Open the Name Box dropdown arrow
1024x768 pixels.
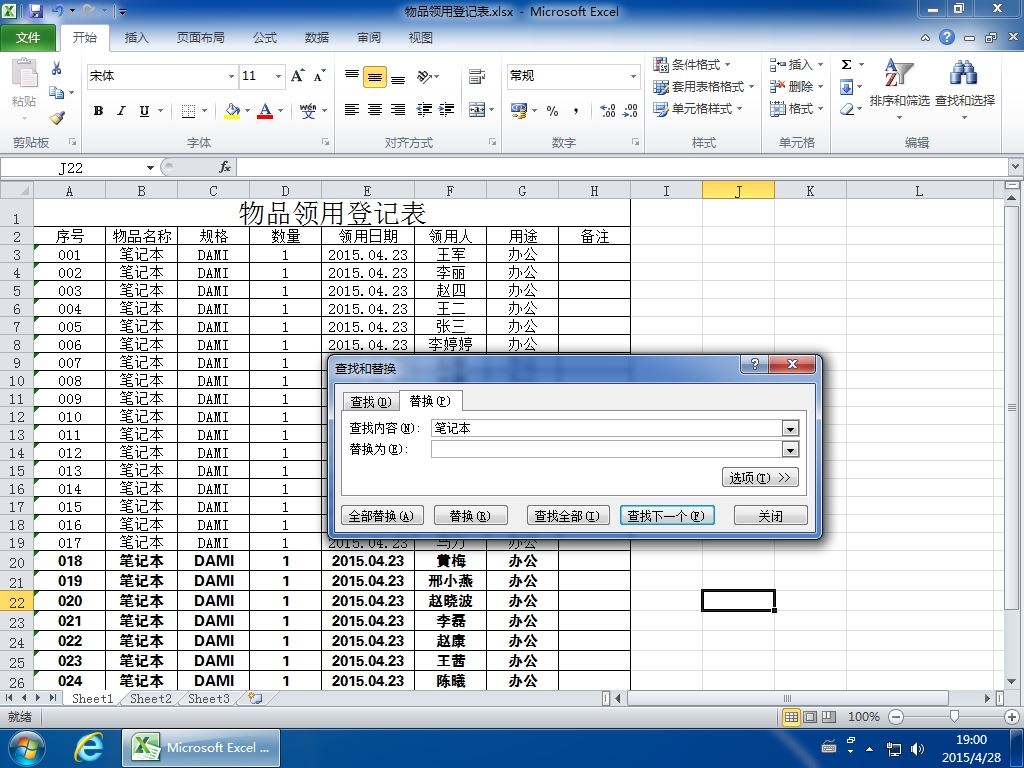(x=150, y=168)
